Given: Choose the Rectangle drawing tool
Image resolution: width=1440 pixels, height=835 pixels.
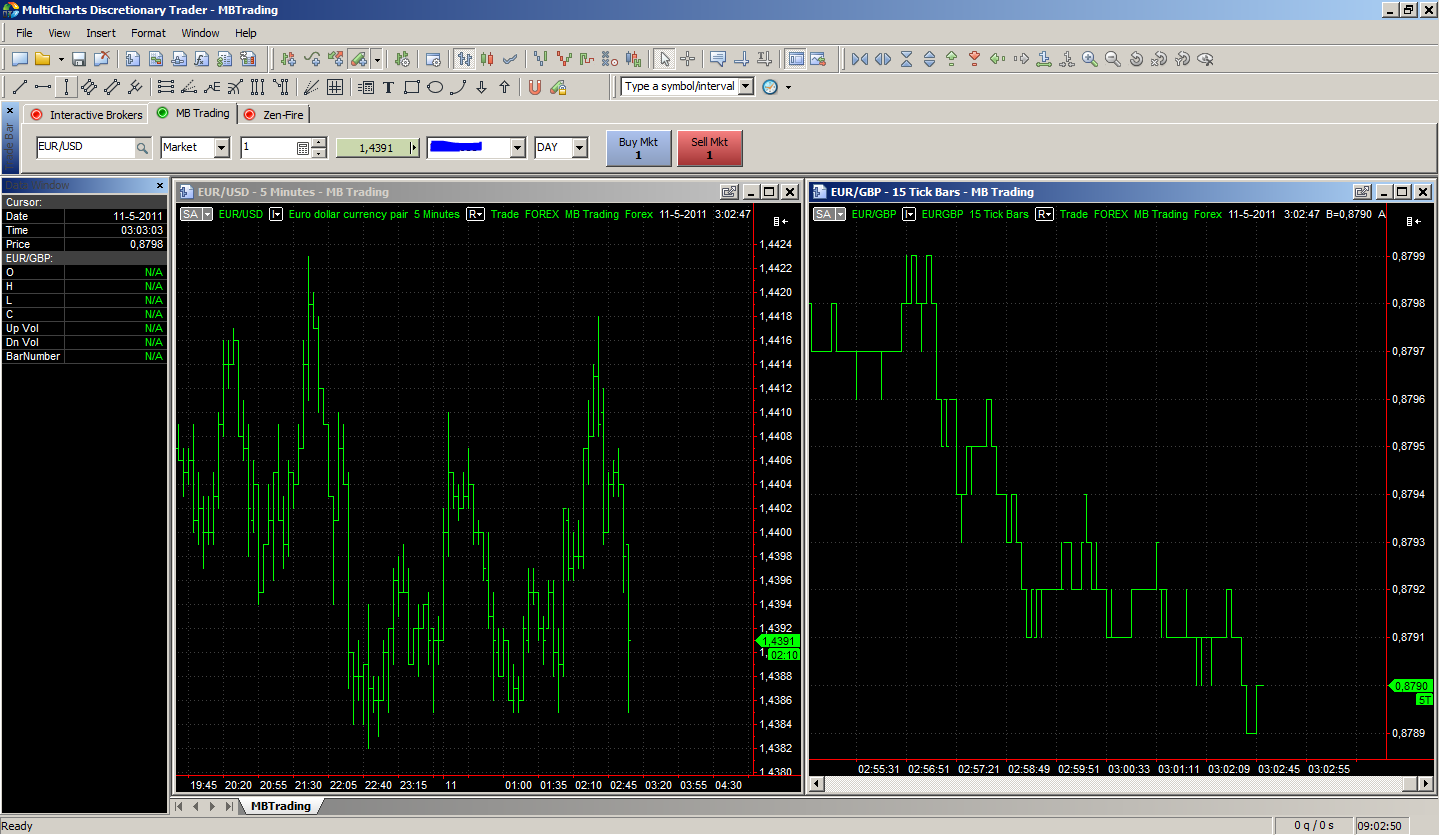Looking at the screenshot, I should click(x=411, y=87).
